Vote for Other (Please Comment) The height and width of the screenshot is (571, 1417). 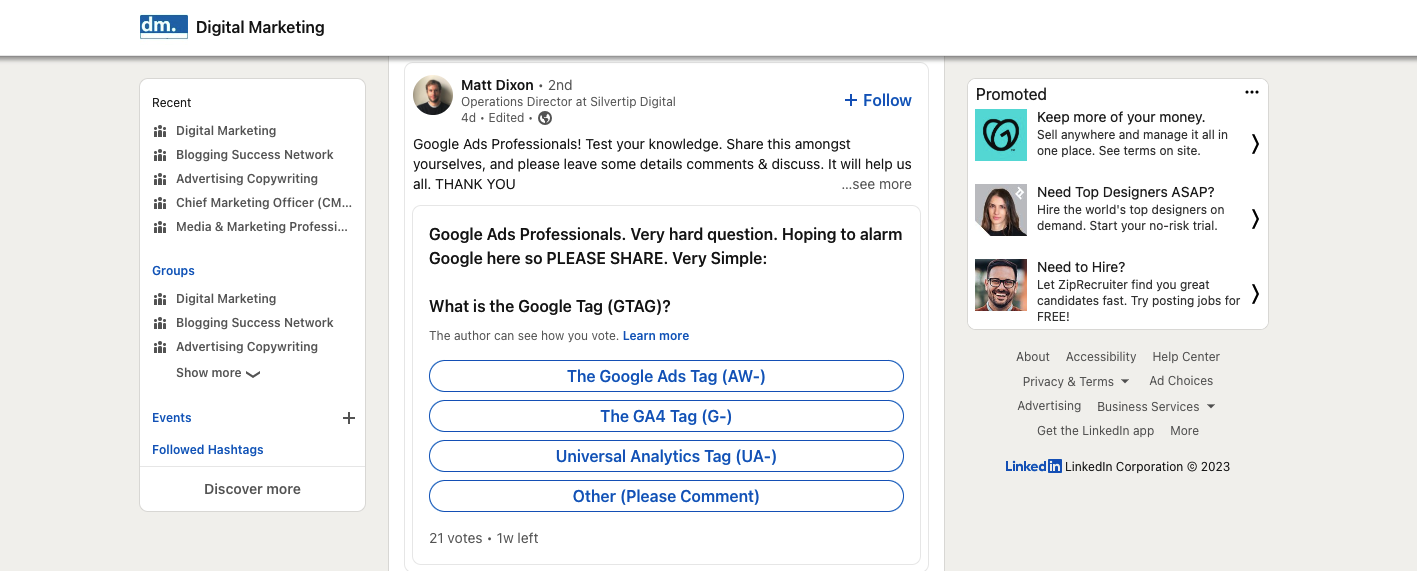(666, 496)
